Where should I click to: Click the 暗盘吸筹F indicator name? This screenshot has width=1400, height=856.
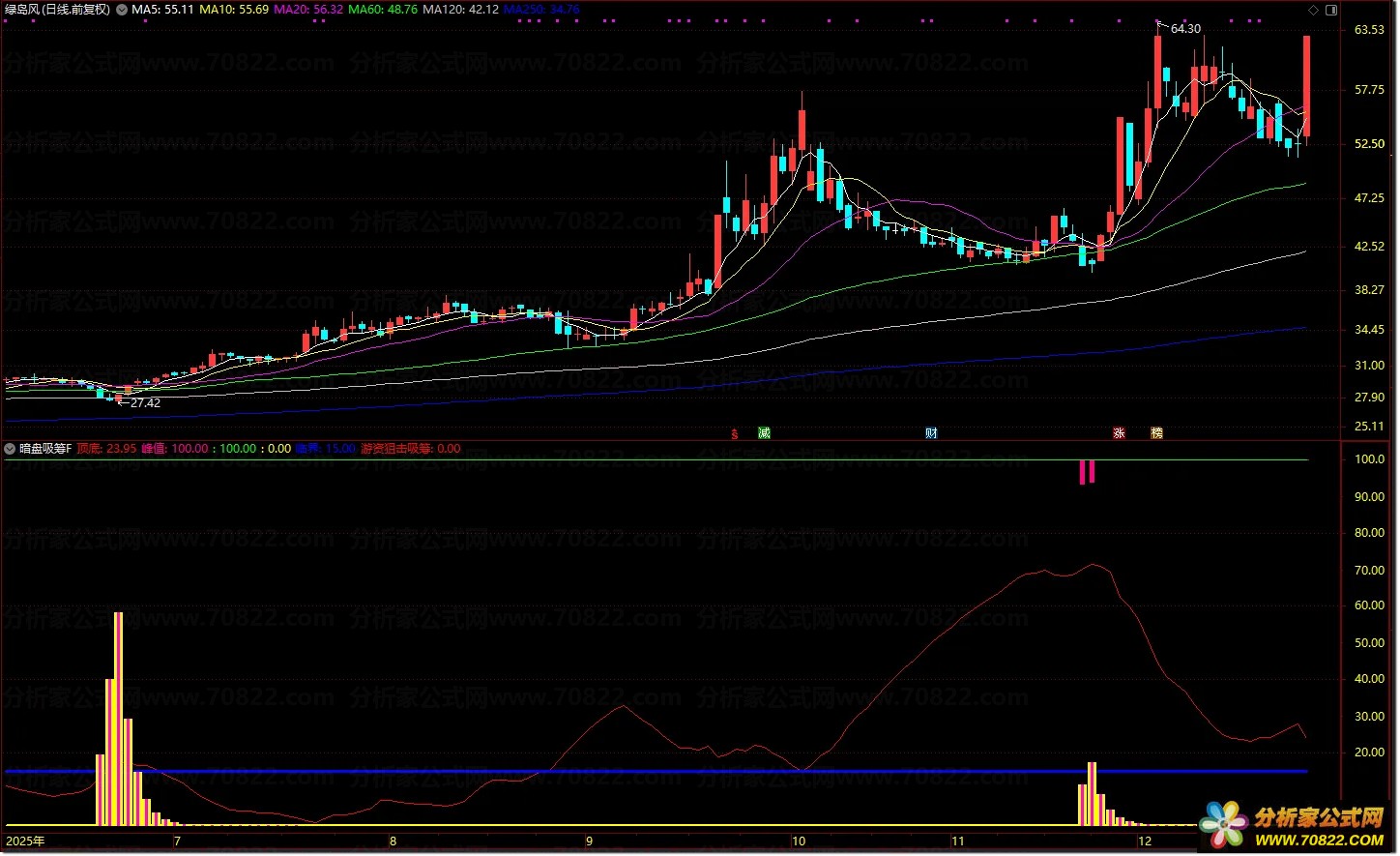point(44,449)
